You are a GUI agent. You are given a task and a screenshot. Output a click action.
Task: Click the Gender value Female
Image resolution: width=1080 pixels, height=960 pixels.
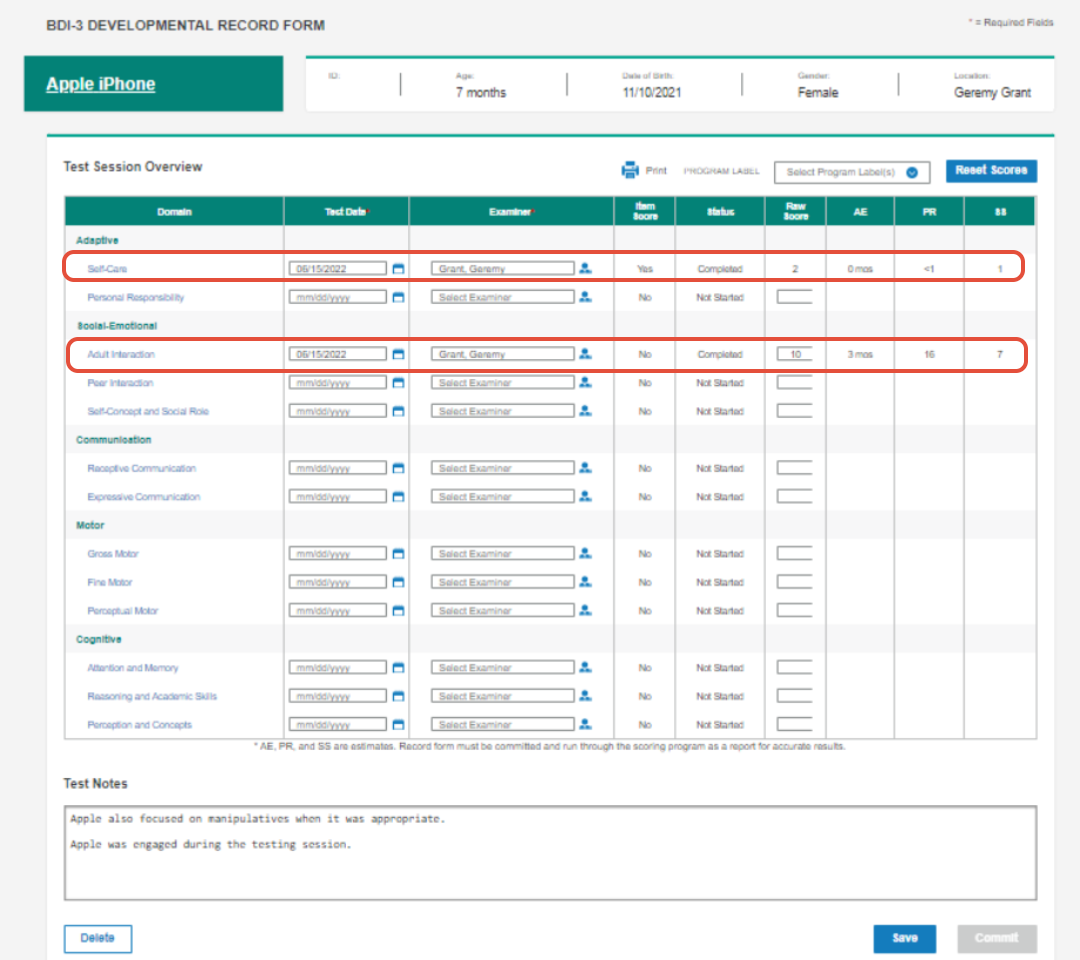coord(818,92)
